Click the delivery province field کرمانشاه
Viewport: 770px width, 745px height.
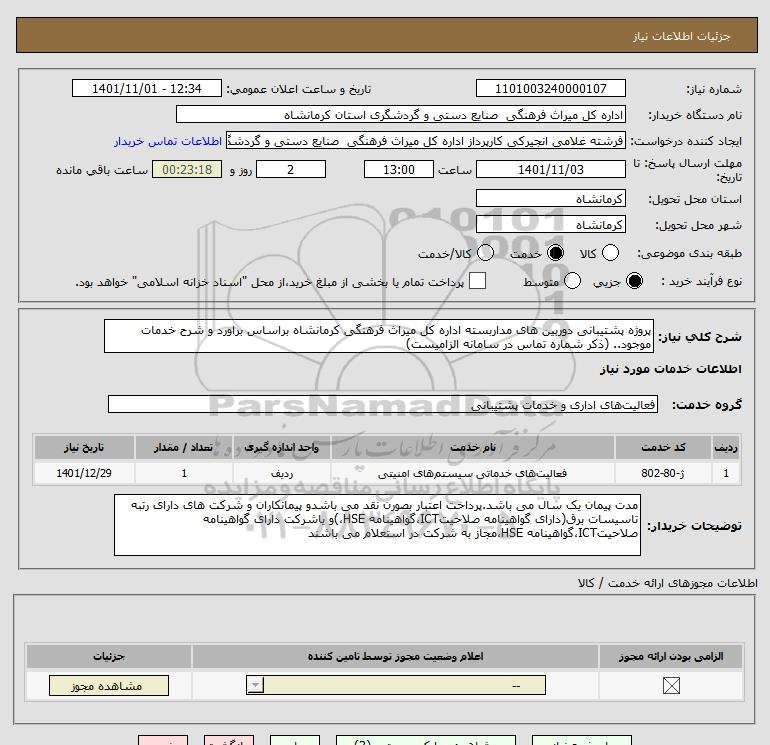[550, 198]
